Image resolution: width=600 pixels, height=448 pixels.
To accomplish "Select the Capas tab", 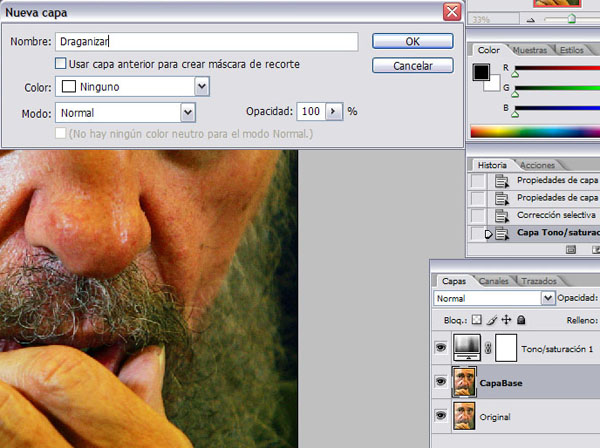I will (x=454, y=281).
